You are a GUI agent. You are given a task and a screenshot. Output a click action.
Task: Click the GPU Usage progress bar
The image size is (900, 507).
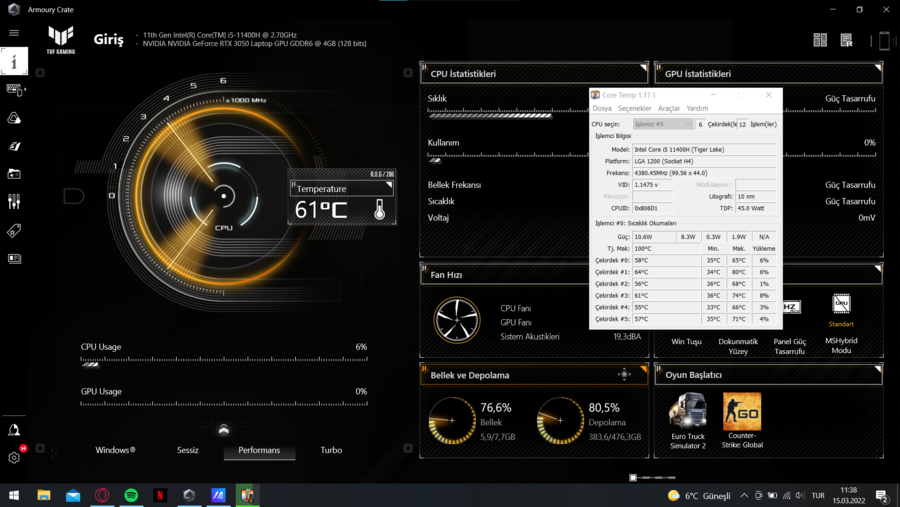(x=224, y=404)
